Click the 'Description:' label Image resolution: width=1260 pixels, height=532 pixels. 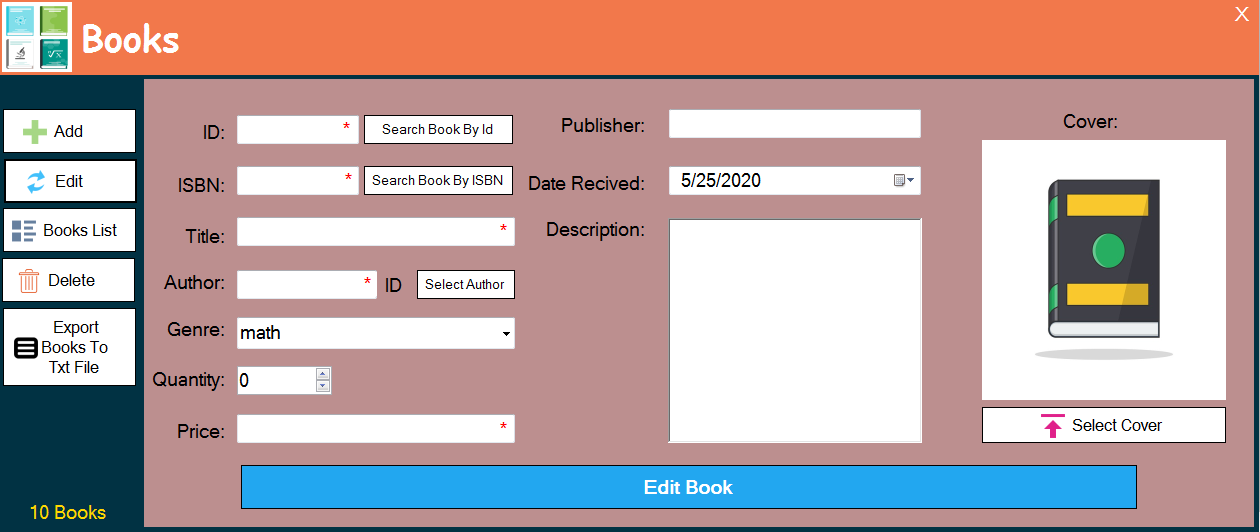coord(595,230)
